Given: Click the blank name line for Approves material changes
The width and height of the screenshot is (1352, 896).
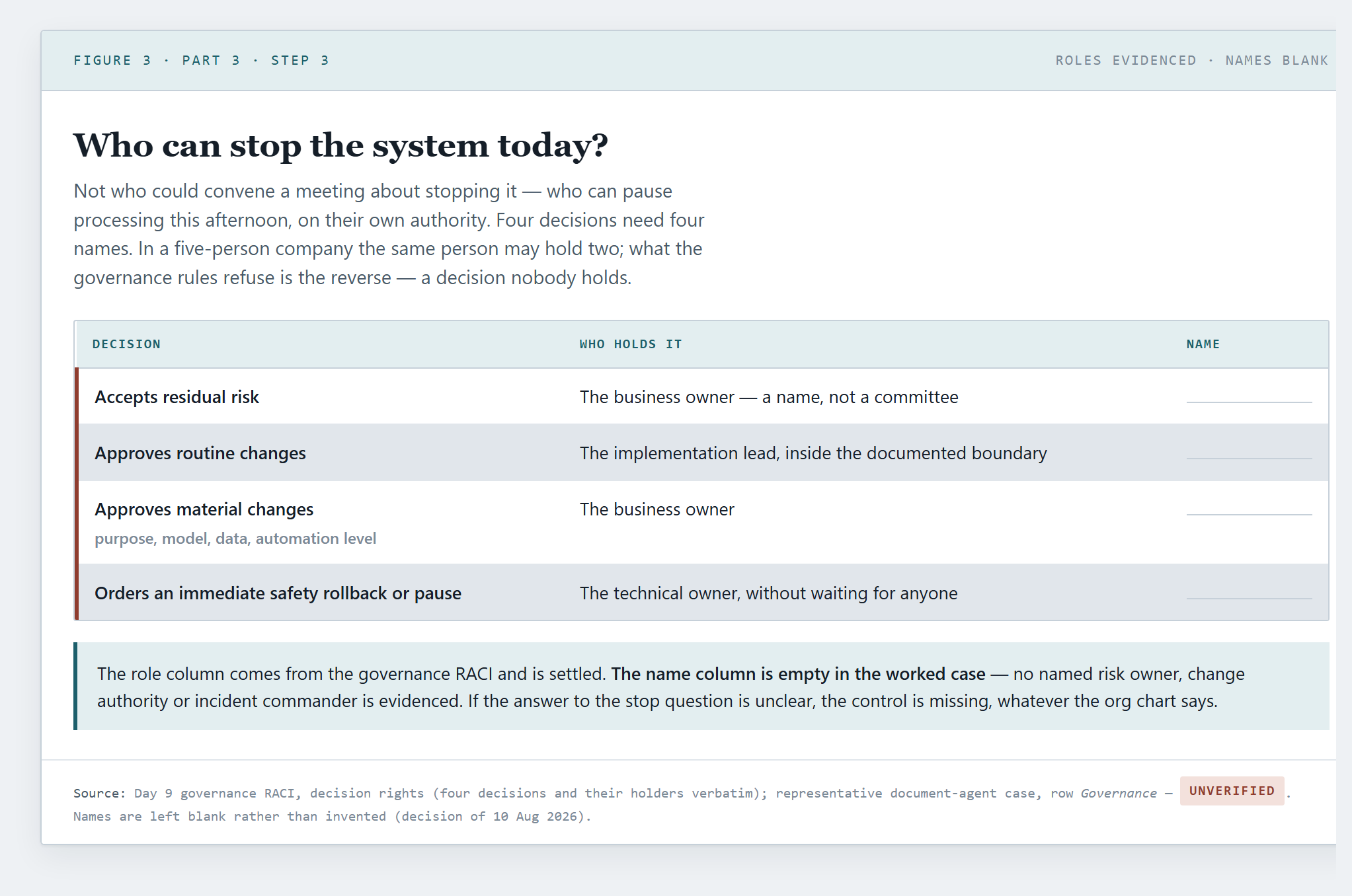Looking at the screenshot, I should pyautogui.click(x=1249, y=513).
